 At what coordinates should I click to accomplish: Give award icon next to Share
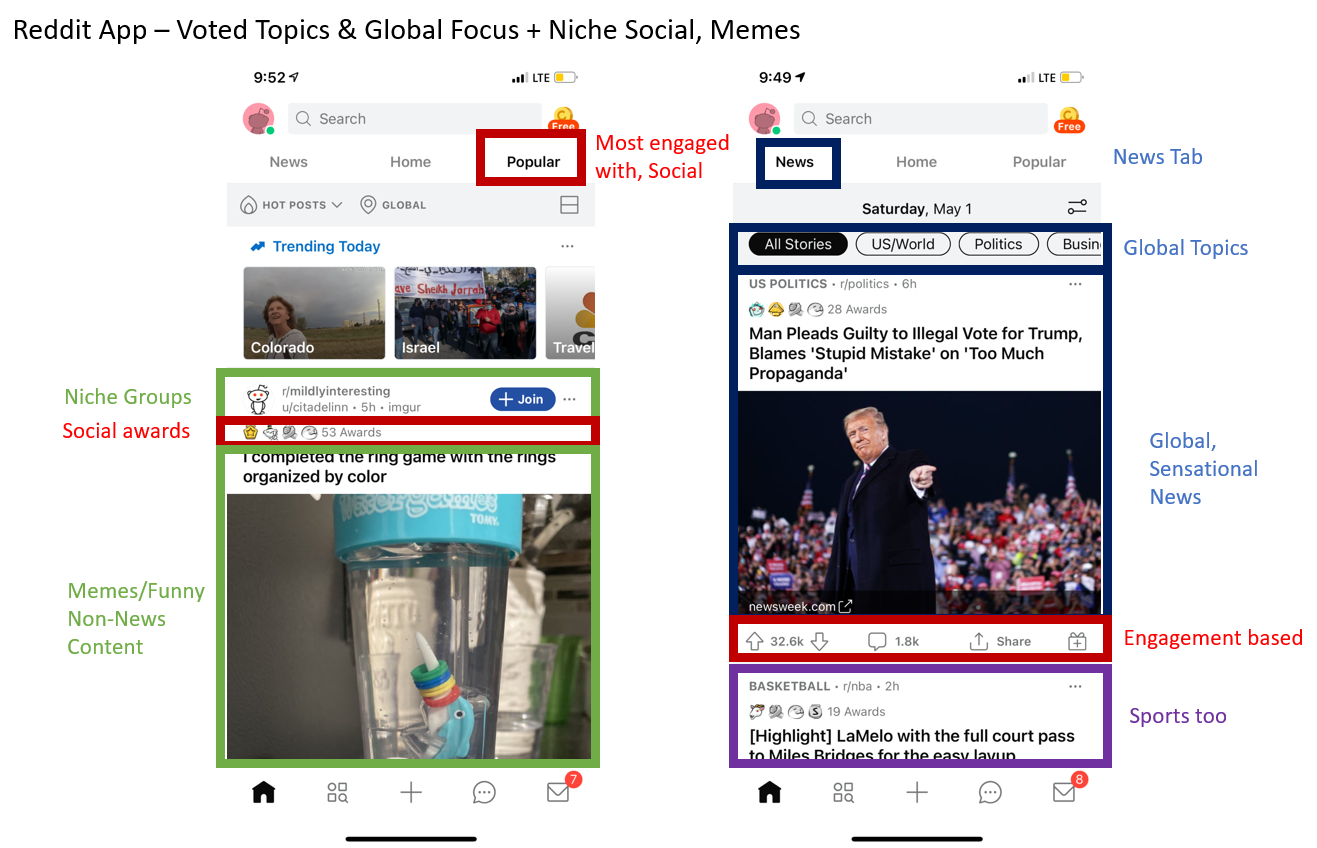click(x=1077, y=641)
